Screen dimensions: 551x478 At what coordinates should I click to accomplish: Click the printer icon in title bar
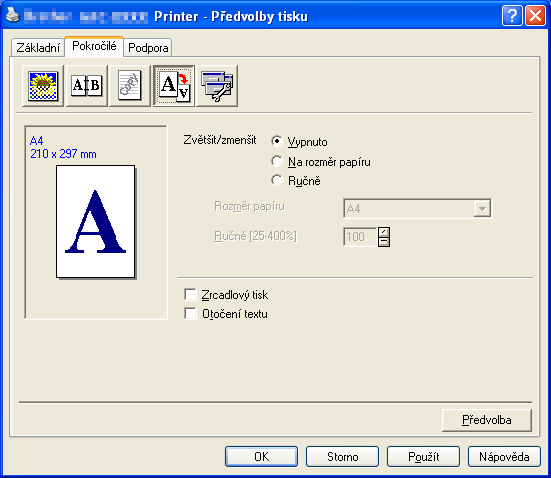tap(13, 16)
